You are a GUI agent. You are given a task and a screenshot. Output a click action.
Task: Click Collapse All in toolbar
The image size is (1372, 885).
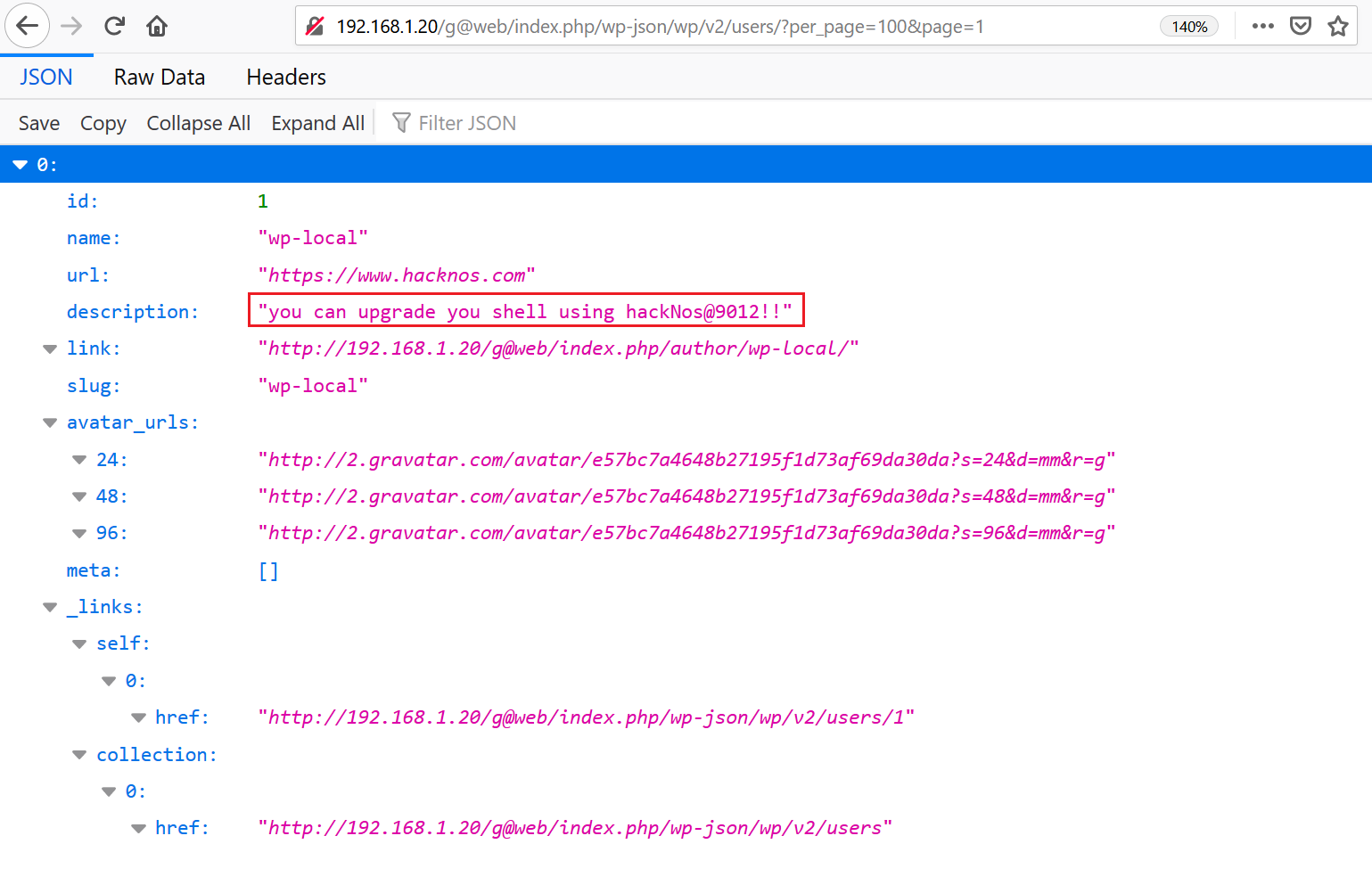pos(198,123)
